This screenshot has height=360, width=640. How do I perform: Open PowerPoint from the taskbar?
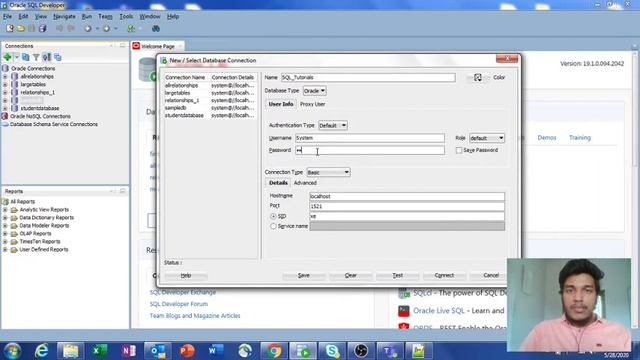[187, 351]
